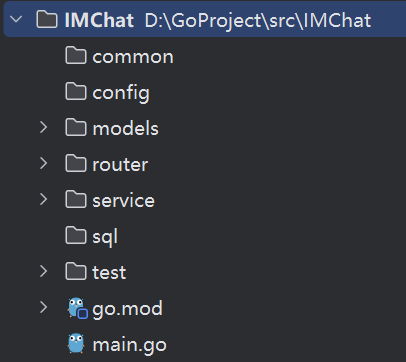406x362 pixels.
Task: Collapse the IMChat project root node
Action: pyautogui.click(x=16, y=19)
